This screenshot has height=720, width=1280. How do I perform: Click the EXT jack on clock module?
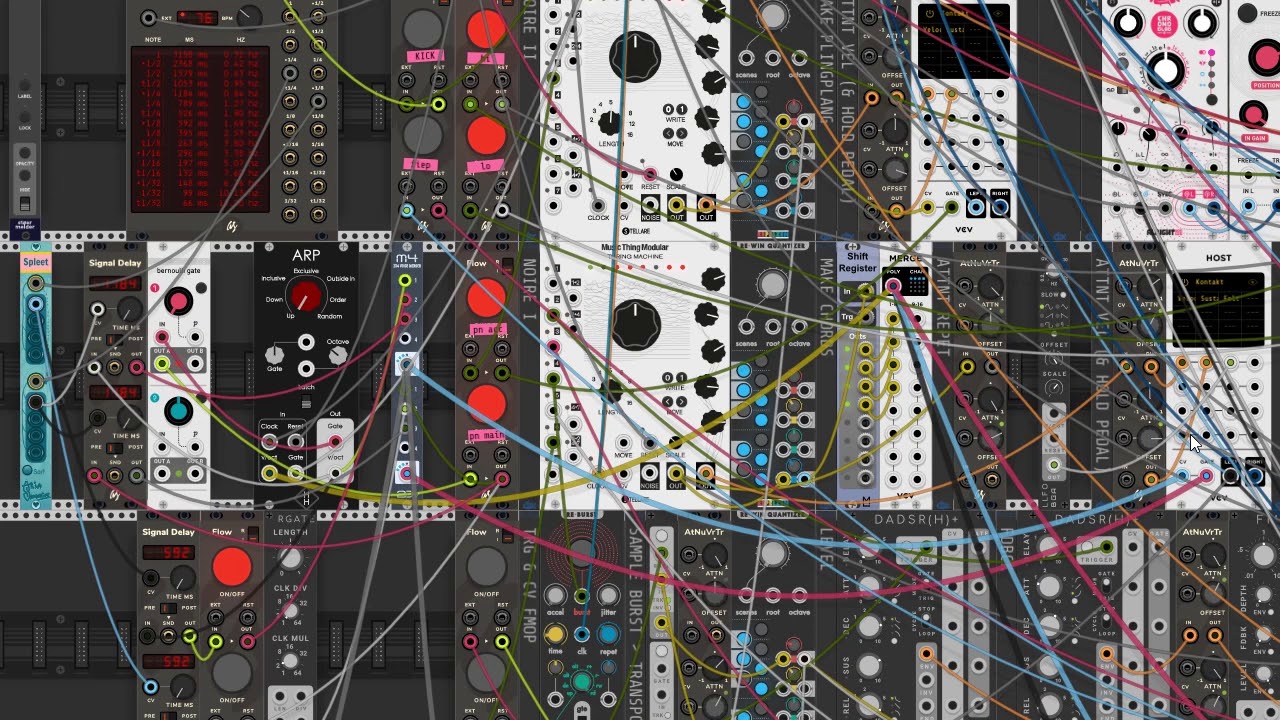point(149,18)
